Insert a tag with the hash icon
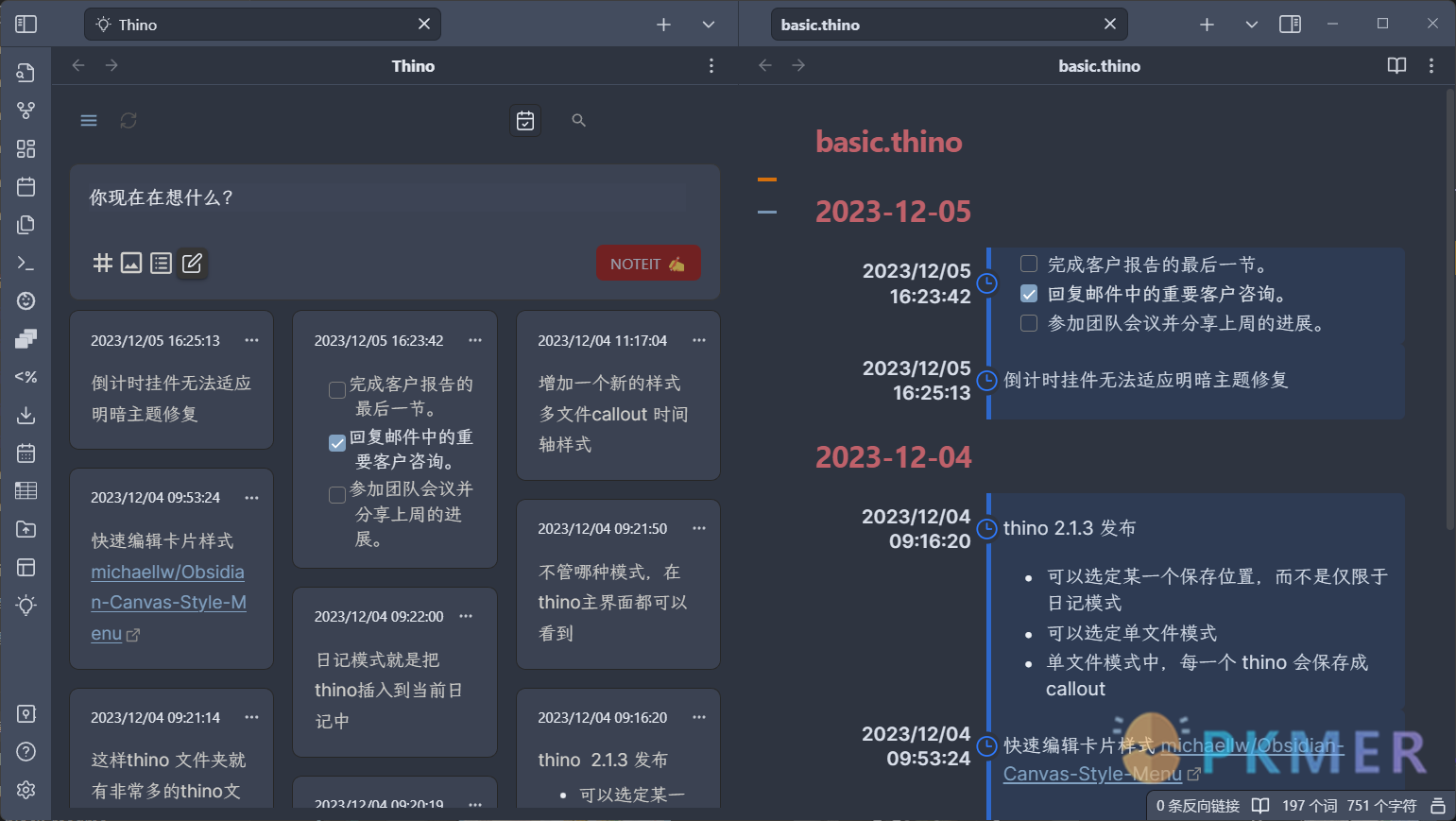 (102, 263)
